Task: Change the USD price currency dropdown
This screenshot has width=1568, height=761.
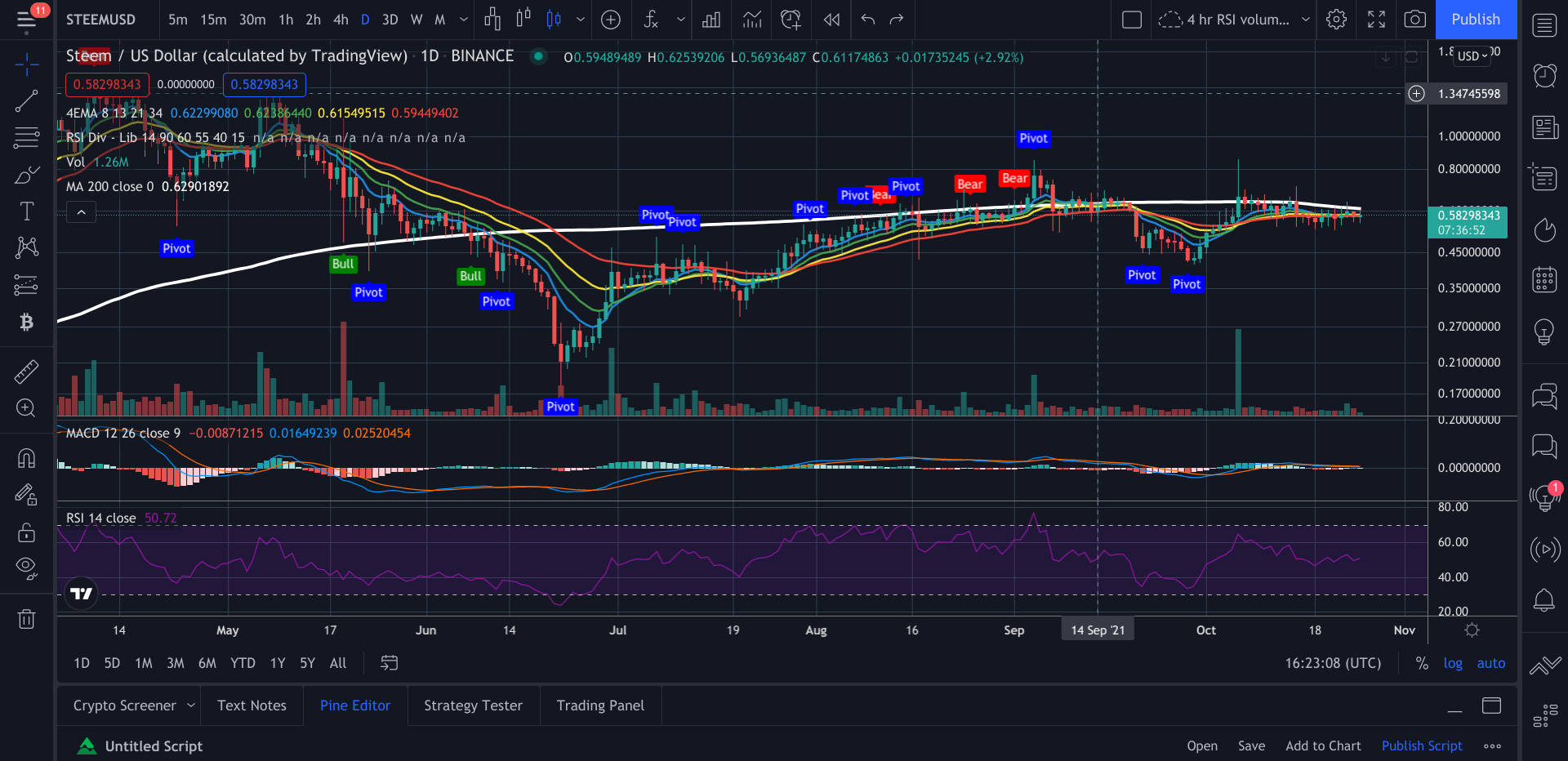Action: pos(1473,56)
